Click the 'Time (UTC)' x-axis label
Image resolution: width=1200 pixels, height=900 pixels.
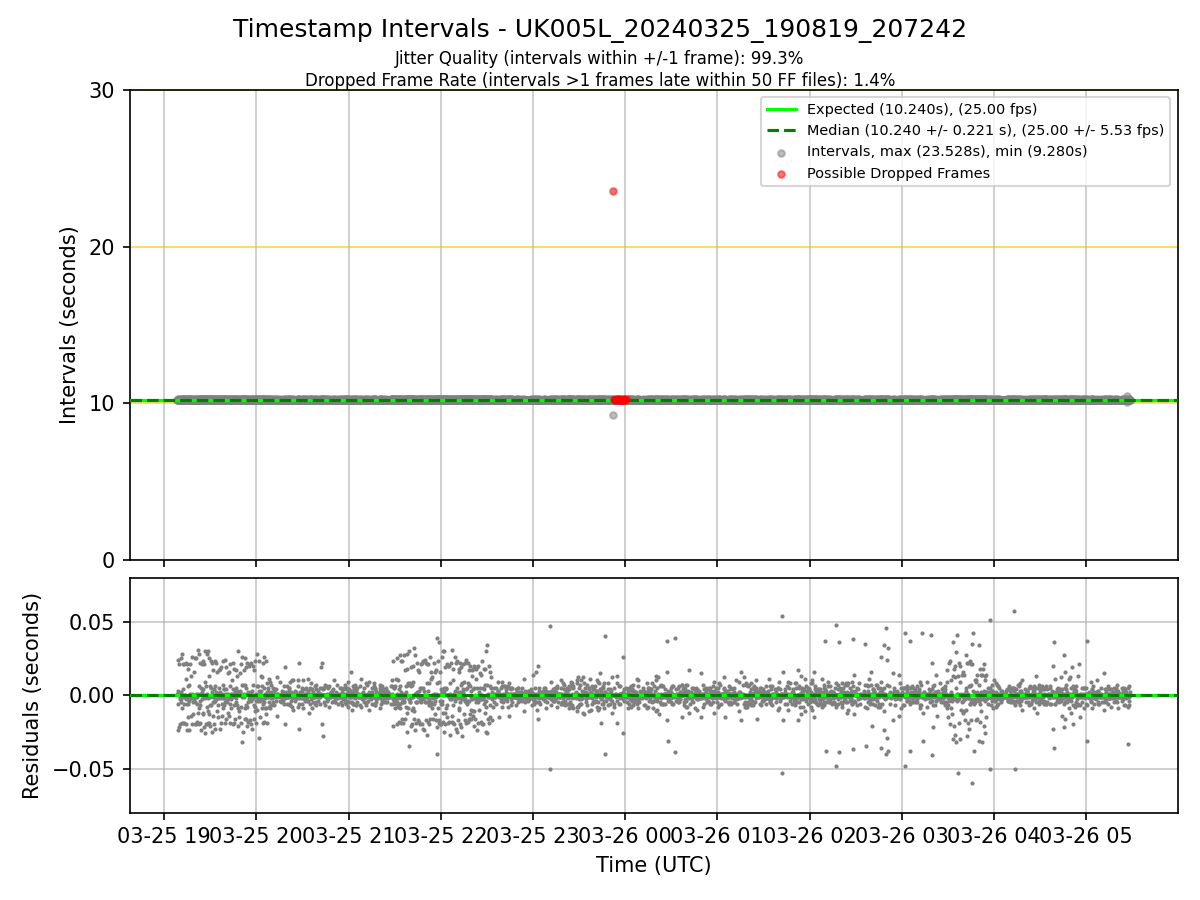653,865
